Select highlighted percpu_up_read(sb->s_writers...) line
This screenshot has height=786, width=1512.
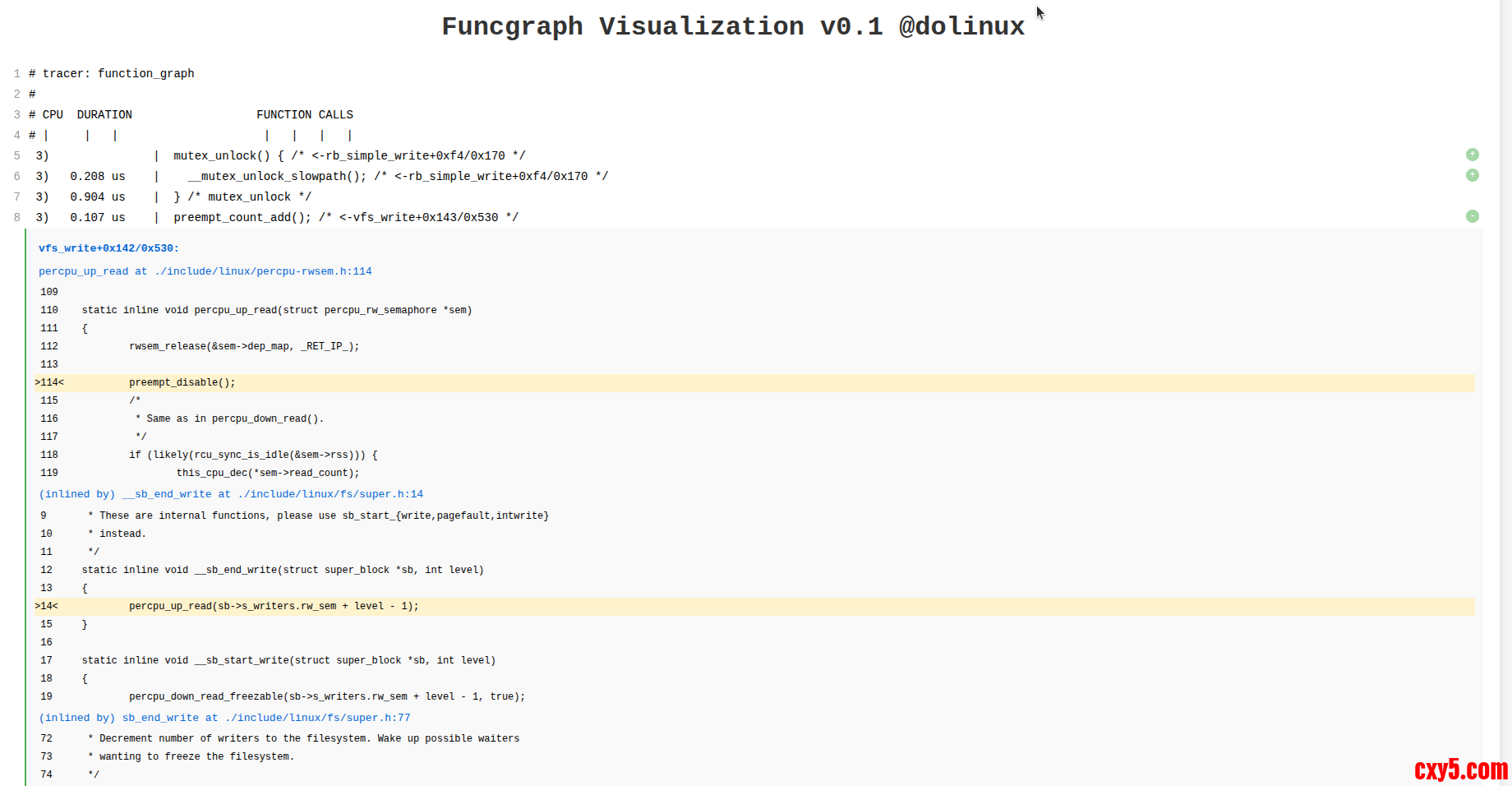click(x=274, y=606)
